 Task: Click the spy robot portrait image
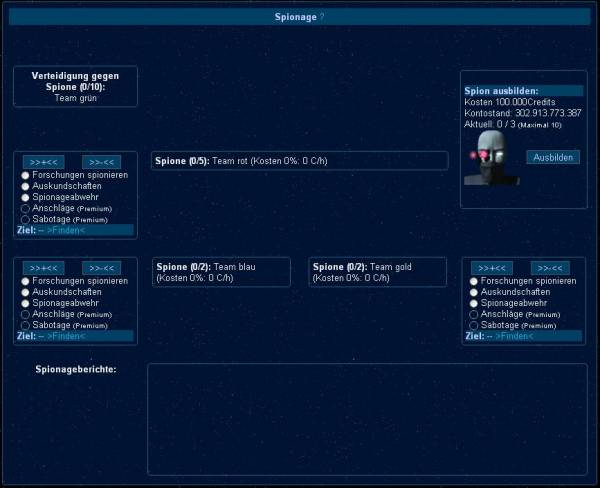click(x=487, y=157)
